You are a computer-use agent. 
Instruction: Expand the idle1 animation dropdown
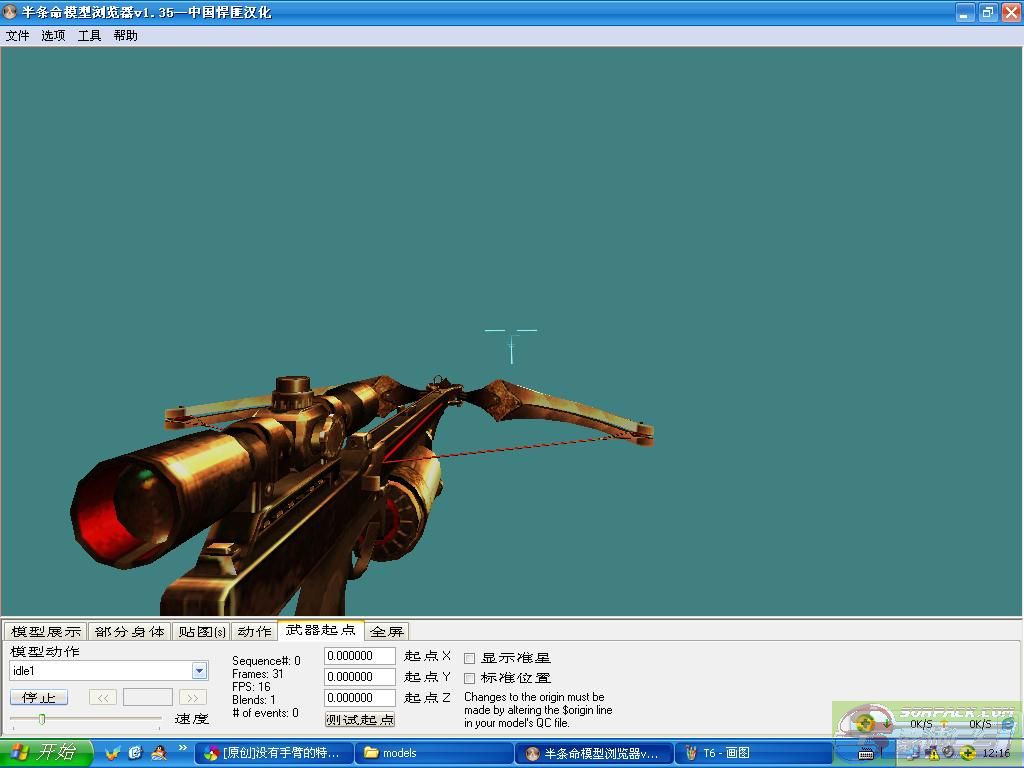199,671
